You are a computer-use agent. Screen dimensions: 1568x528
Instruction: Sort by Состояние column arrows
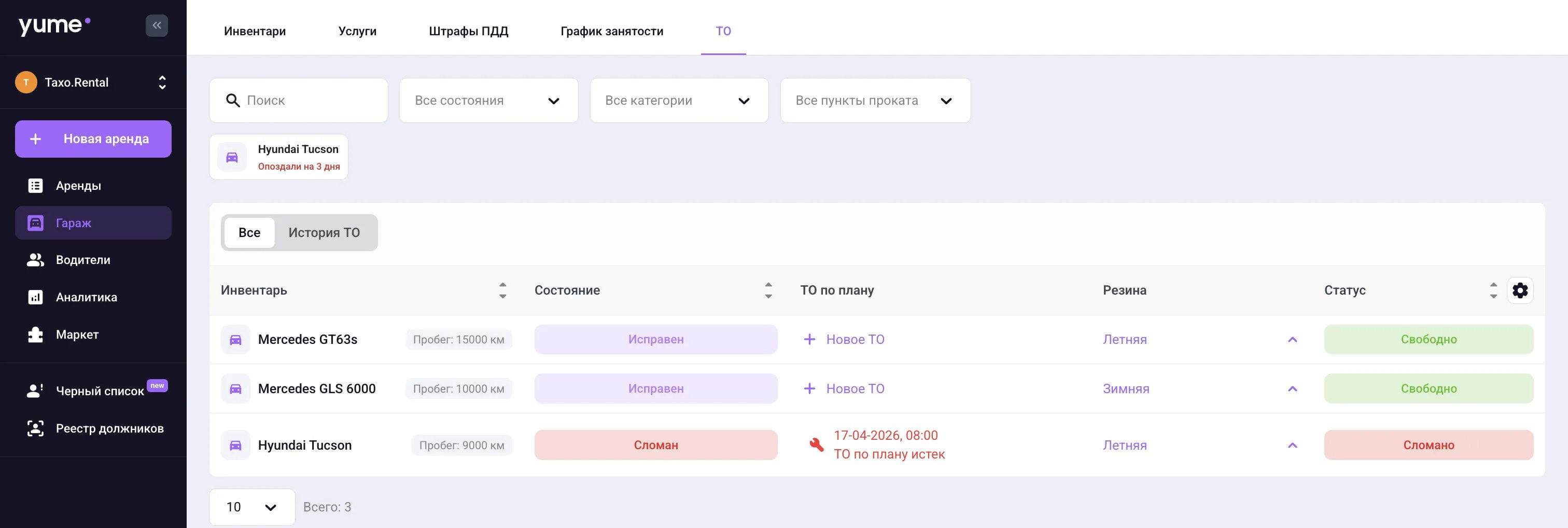(768, 290)
